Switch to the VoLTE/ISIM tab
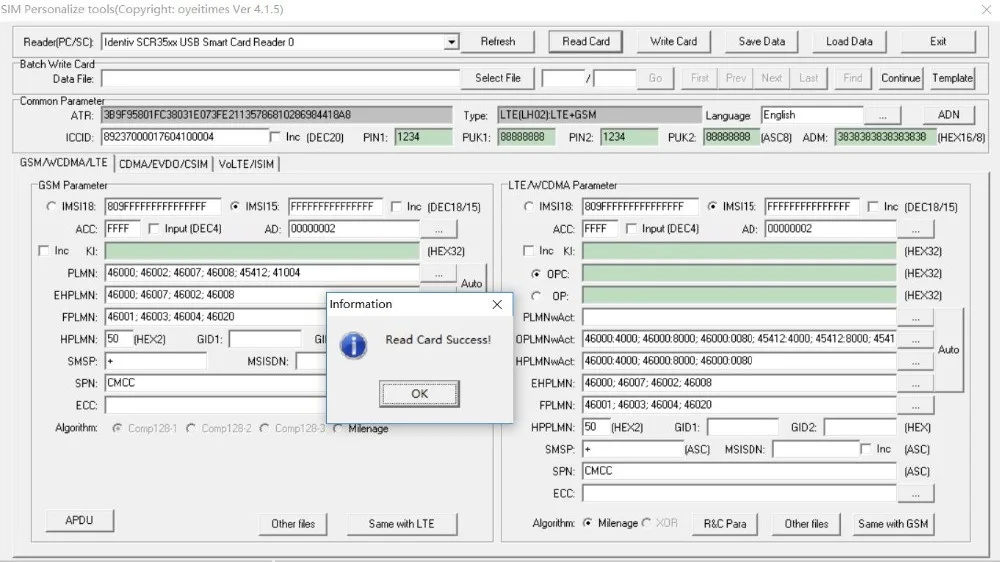The height and width of the screenshot is (562, 1000). pyautogui.click(x=246, y=164)
